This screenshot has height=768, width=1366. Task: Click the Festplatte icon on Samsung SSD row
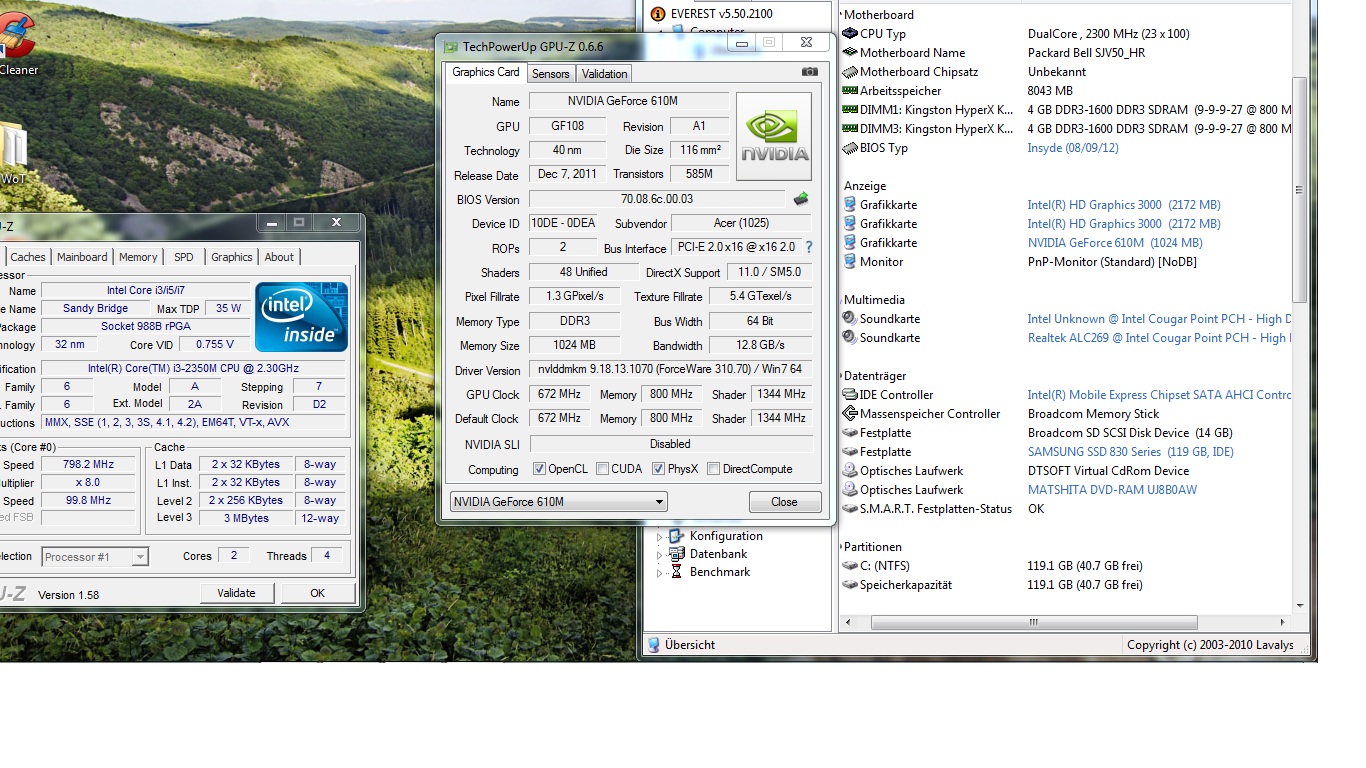[850, 452]
